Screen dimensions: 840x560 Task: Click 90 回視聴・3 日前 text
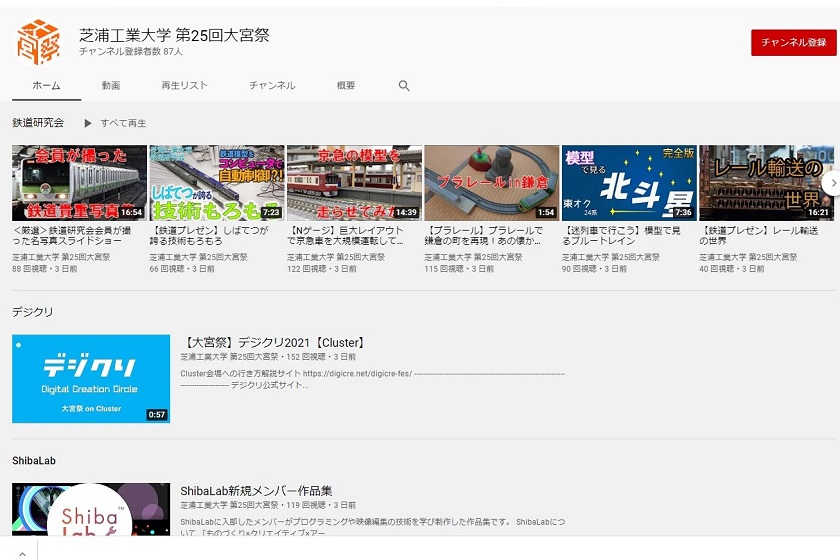(595, 269)
